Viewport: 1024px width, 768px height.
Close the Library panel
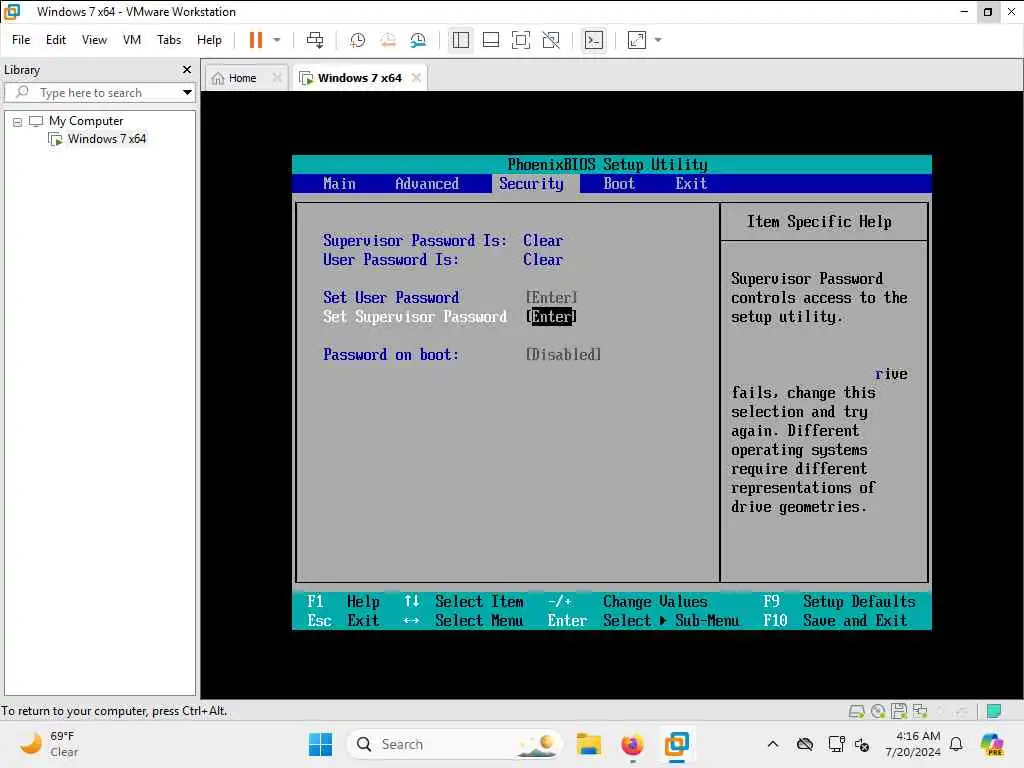click(187, 69)
